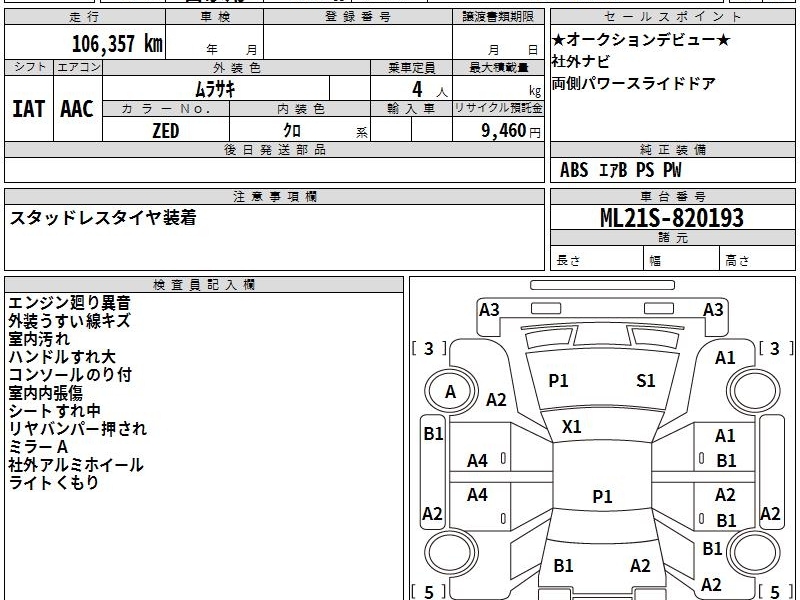This screenshot has width=800, height=600.
Task: Click the ライトくもり inspector note
Action: point(54,483)
